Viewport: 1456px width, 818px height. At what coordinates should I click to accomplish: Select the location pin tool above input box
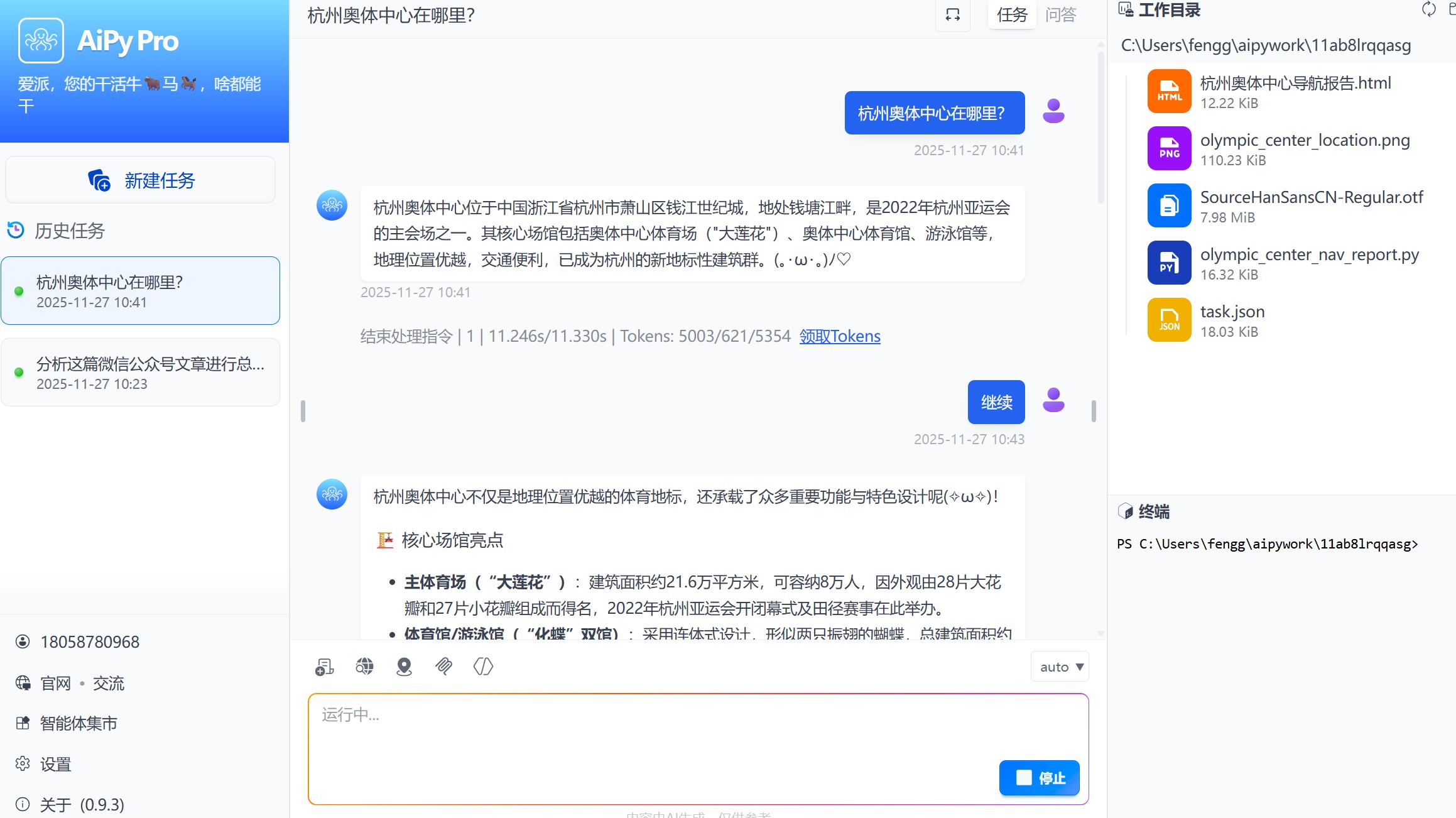point(404,666)
